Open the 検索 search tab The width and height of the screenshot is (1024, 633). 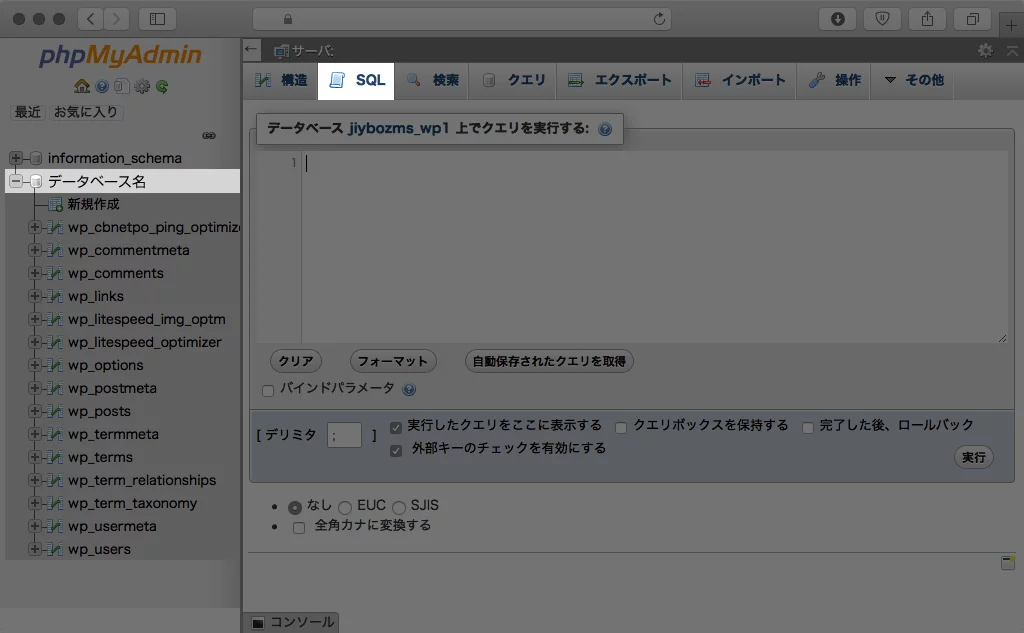click(x=432, y=80)
